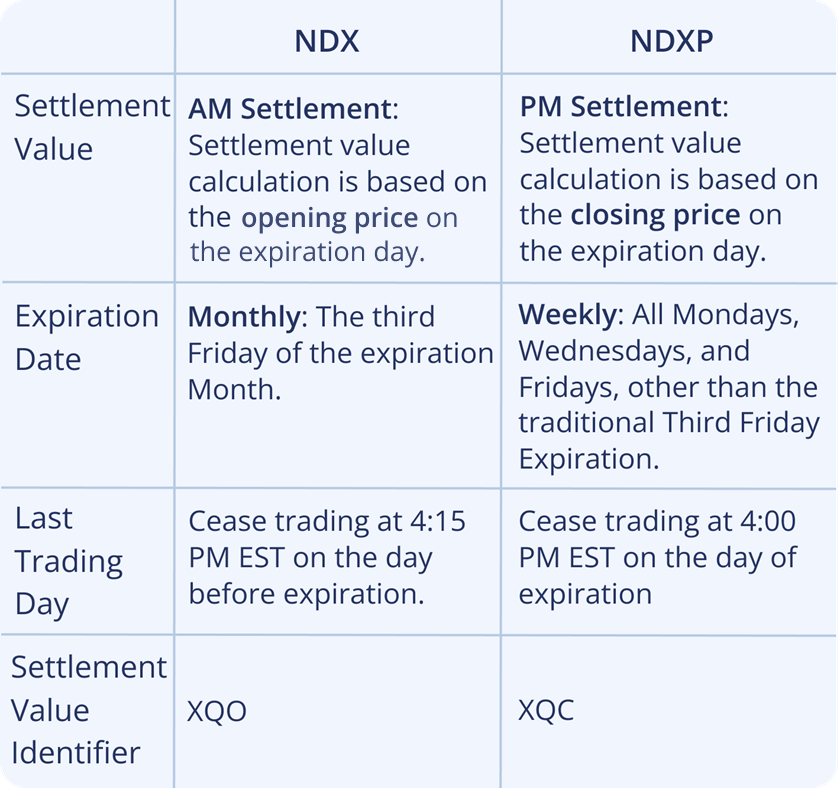Click 'Friday of the expiration Month' text
Viewport: 840px width, 788px height.
[340, 371]
